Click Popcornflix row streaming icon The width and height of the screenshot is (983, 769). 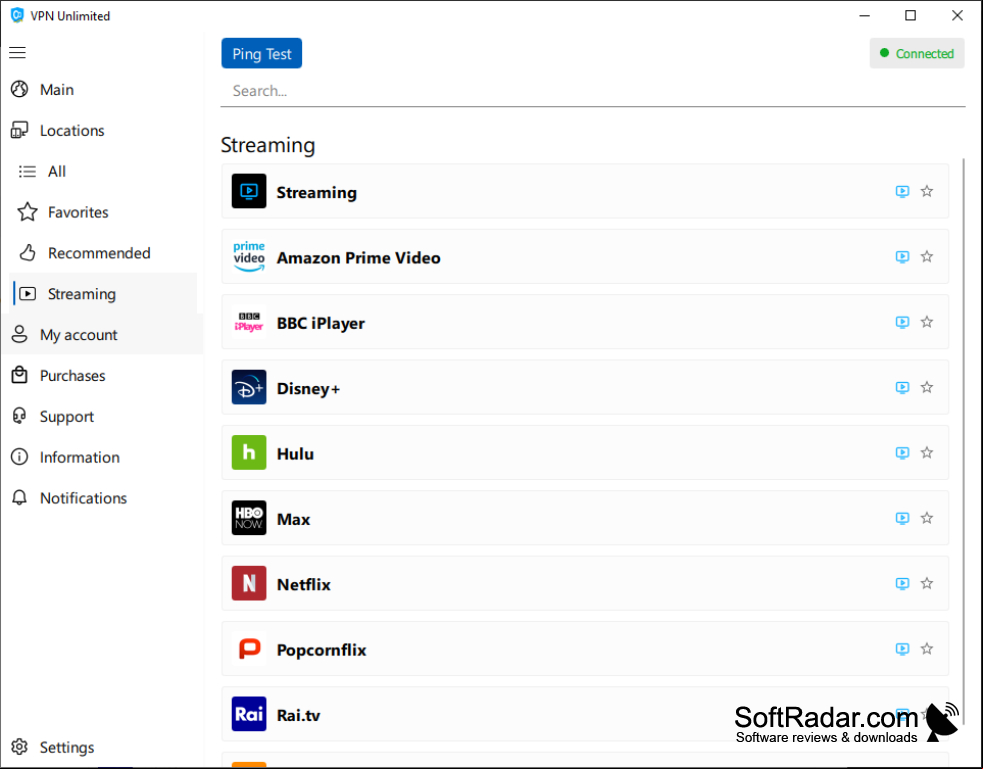click(902, 649)
